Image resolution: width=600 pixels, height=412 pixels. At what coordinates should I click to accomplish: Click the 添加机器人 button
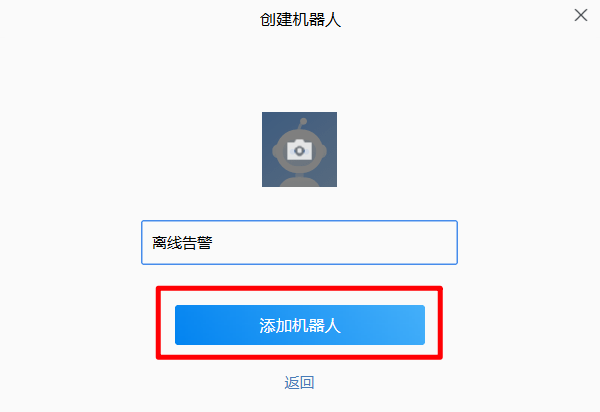[300, 325]
